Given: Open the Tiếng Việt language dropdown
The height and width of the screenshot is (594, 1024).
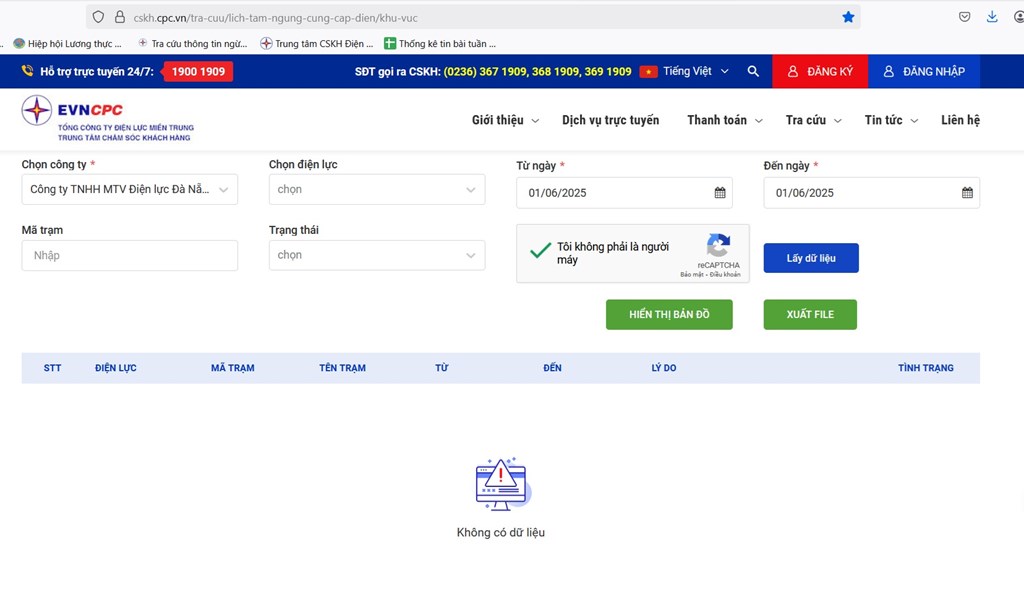Looking at the screenshot, I should pyautogui.click(x=696, y=71).
